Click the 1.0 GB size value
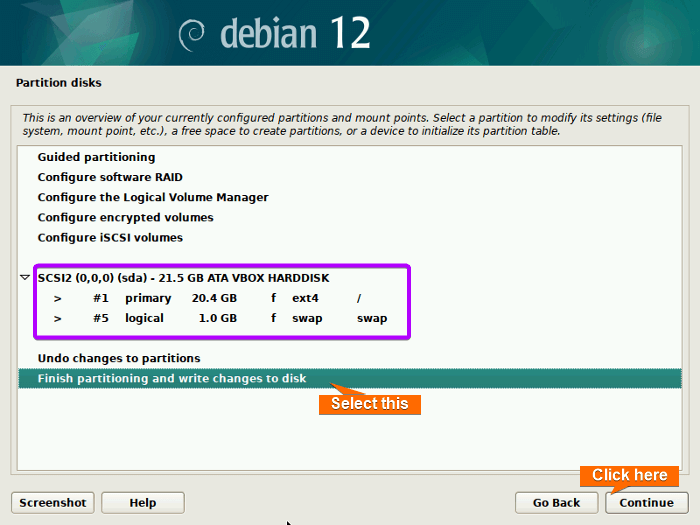 (218, 318)
